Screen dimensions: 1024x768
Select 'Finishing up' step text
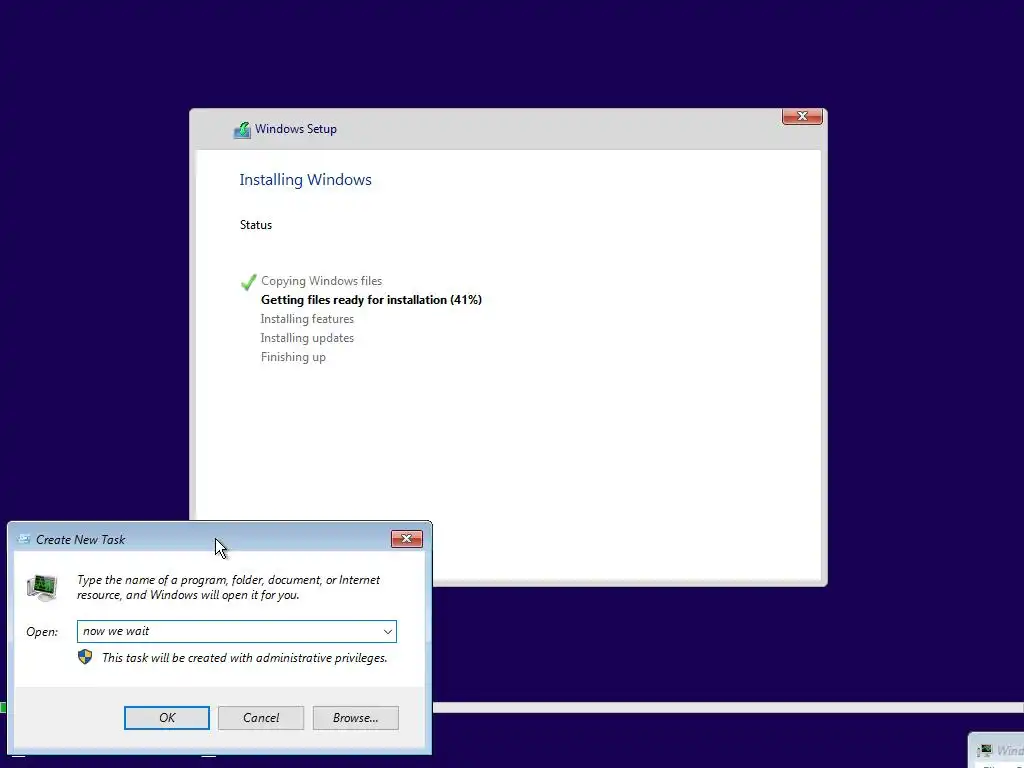[293, 357]
